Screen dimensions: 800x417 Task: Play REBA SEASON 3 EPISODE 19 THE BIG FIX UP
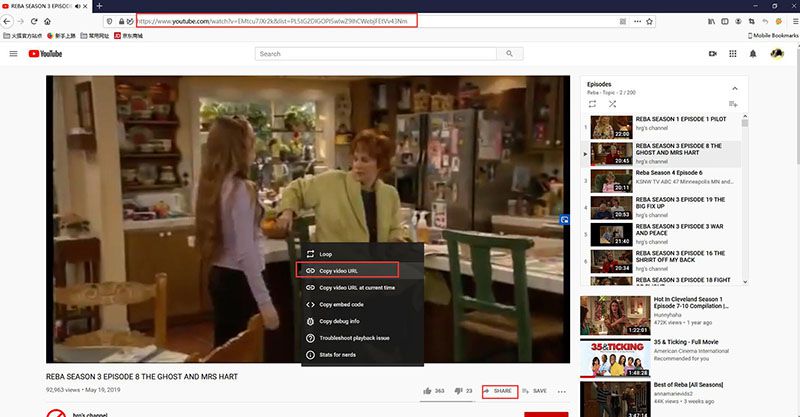point(662,208)
